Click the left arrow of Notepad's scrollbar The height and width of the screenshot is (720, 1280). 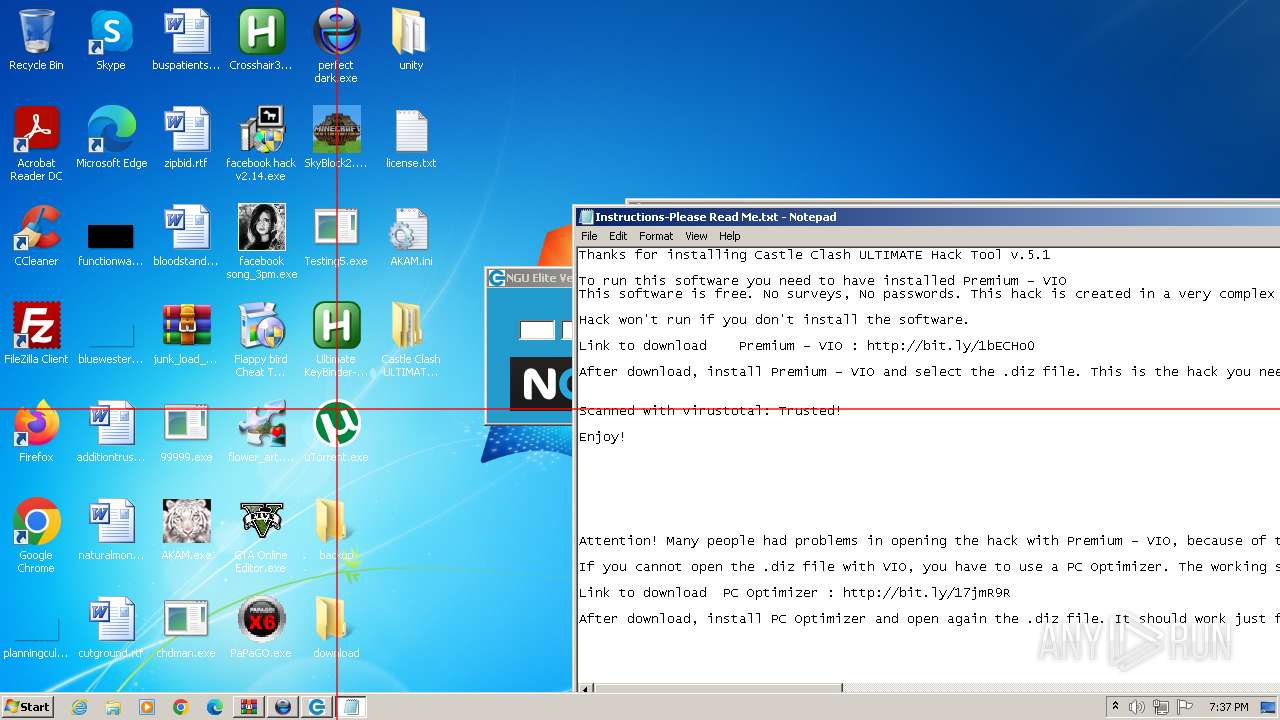coord(586,688)
